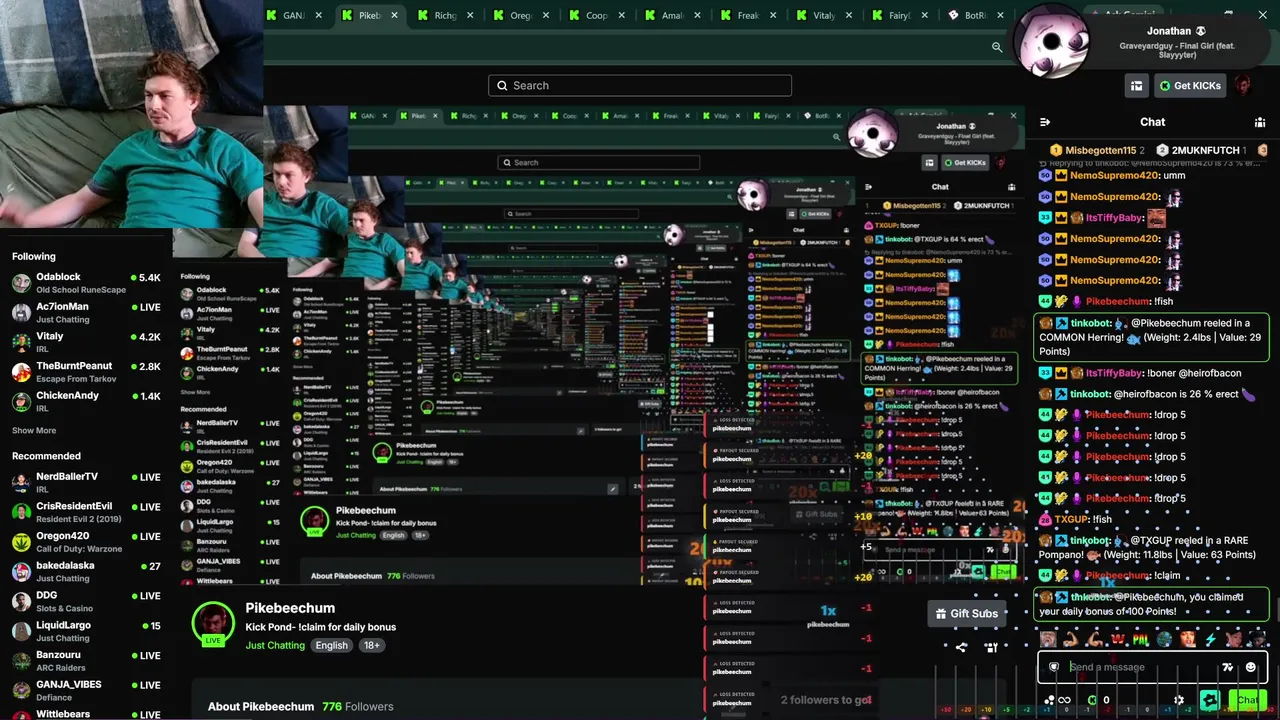Collapse the chat panel with arrow icon
The width and height of the screenshot is (1280, 720).
pyautogui.click(x=1045, y=122)
